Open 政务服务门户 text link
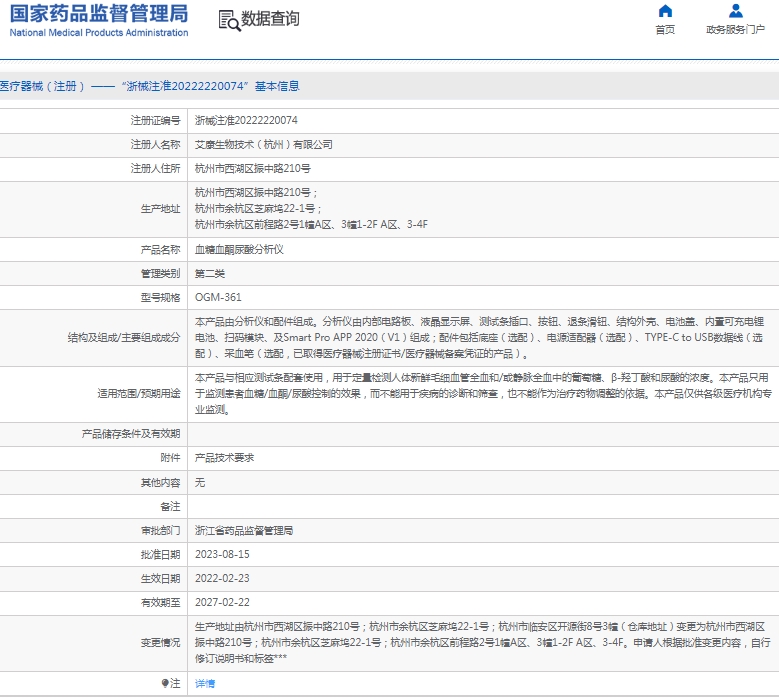 click(735, 30)
